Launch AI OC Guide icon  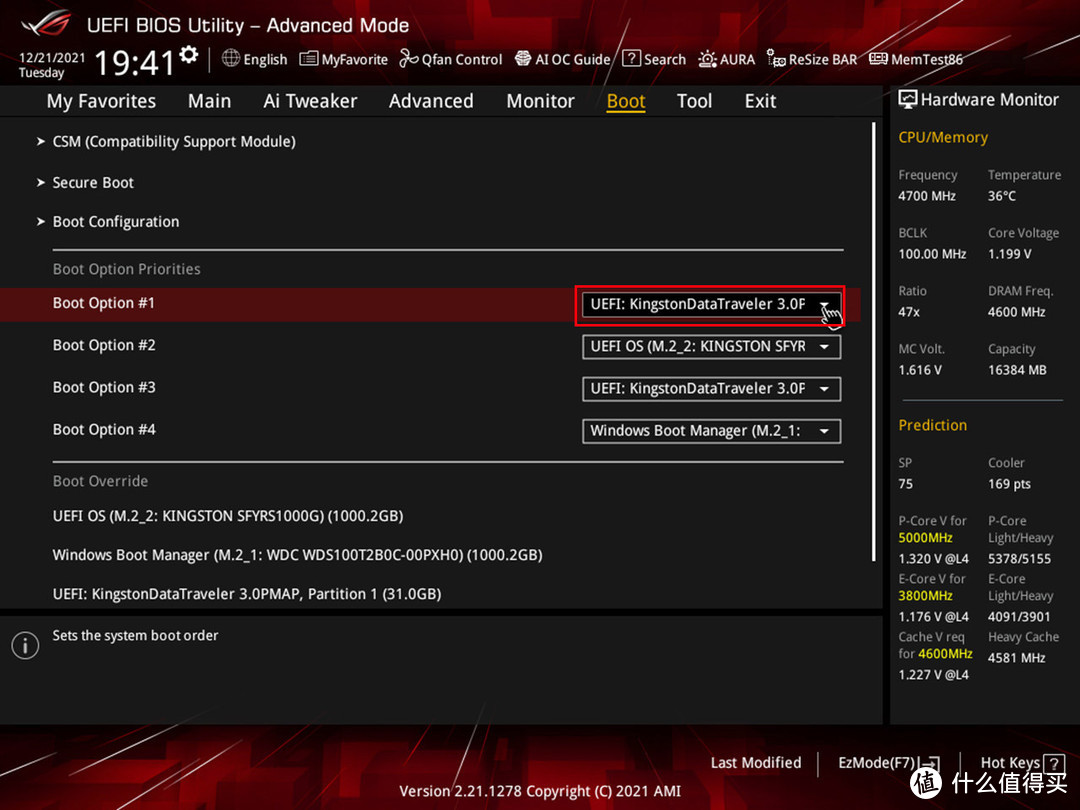[x=523, y=59]
